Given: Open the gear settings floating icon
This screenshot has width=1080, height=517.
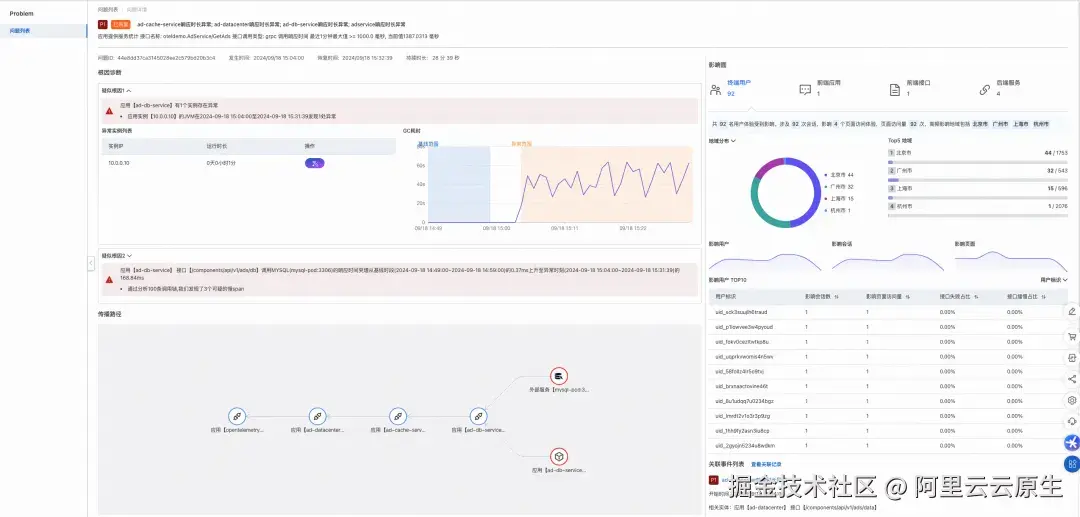Looking at the screenshot, I should coord(1072,400).
